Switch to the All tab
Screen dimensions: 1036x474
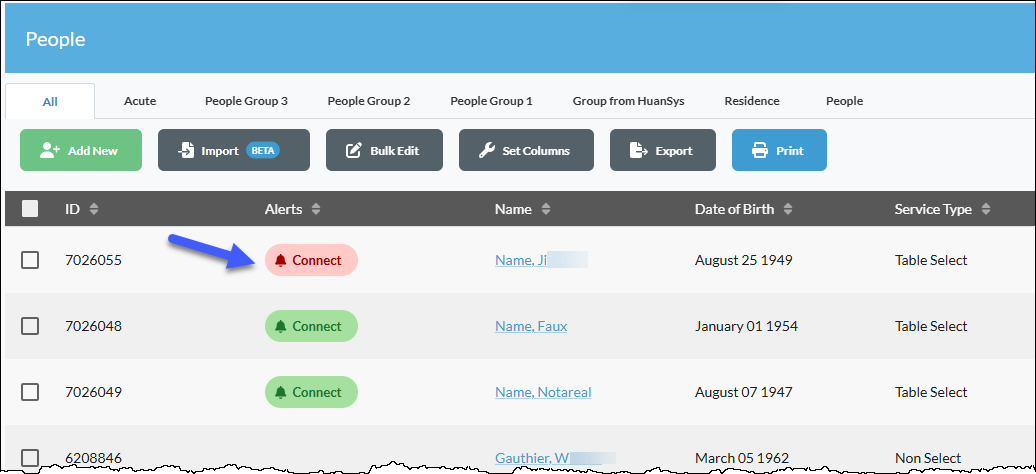coord(50,101)
